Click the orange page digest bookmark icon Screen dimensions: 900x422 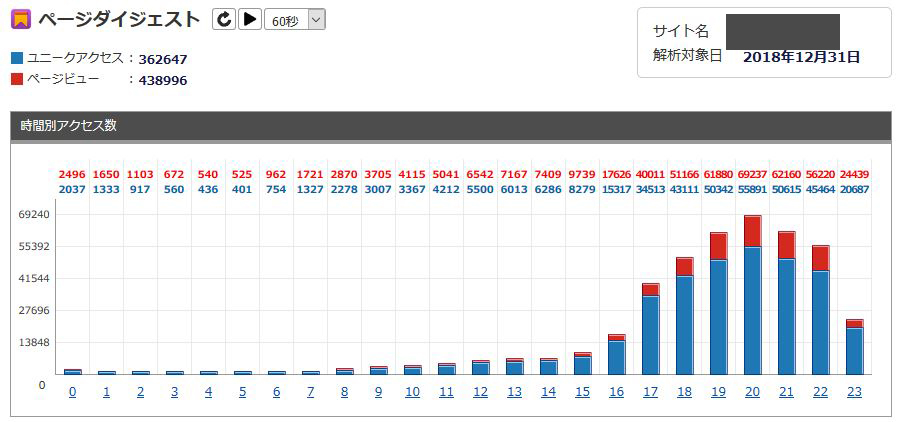[20, 20]
